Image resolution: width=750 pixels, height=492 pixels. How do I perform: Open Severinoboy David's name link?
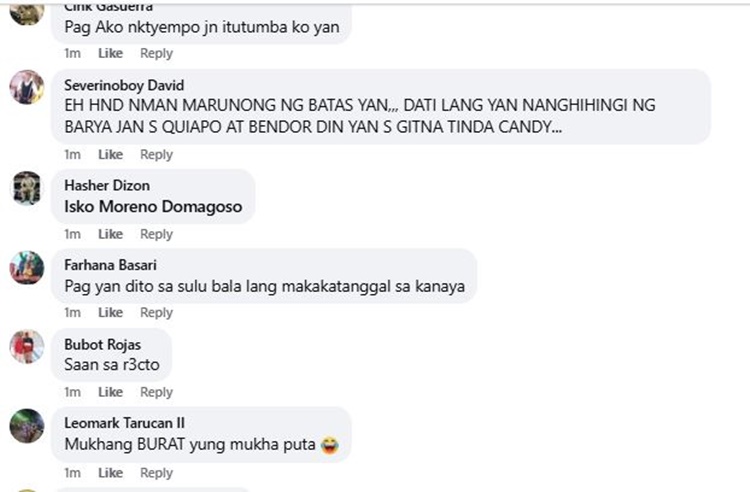[124, 85]
